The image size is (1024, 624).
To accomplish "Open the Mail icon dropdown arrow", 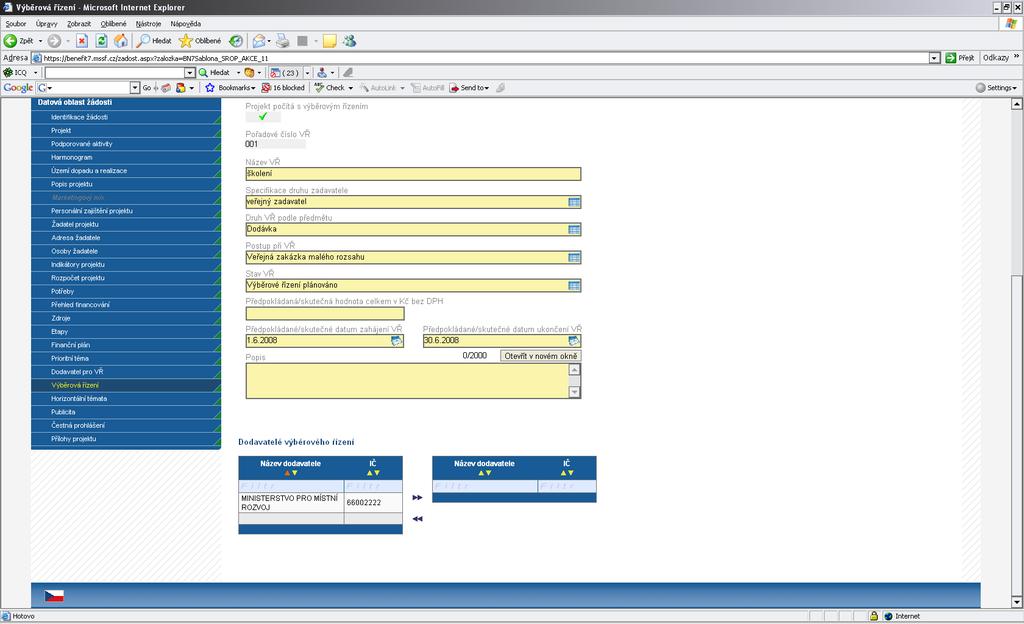I will point(269,41).
